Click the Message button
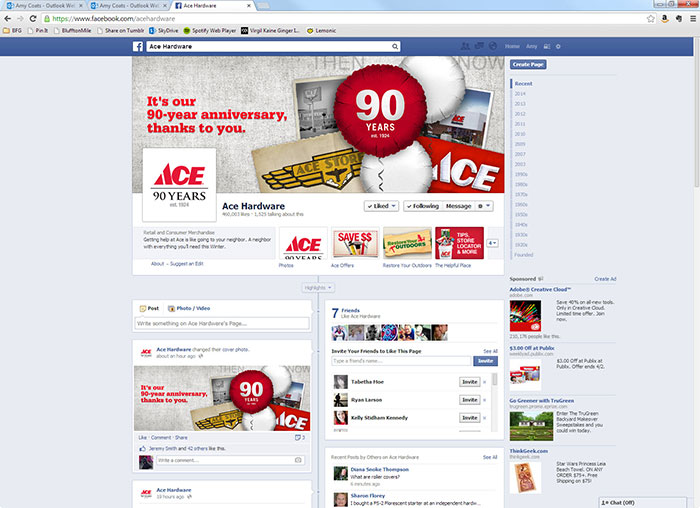The width and height of the screenshot is (700, 508). 458,206
